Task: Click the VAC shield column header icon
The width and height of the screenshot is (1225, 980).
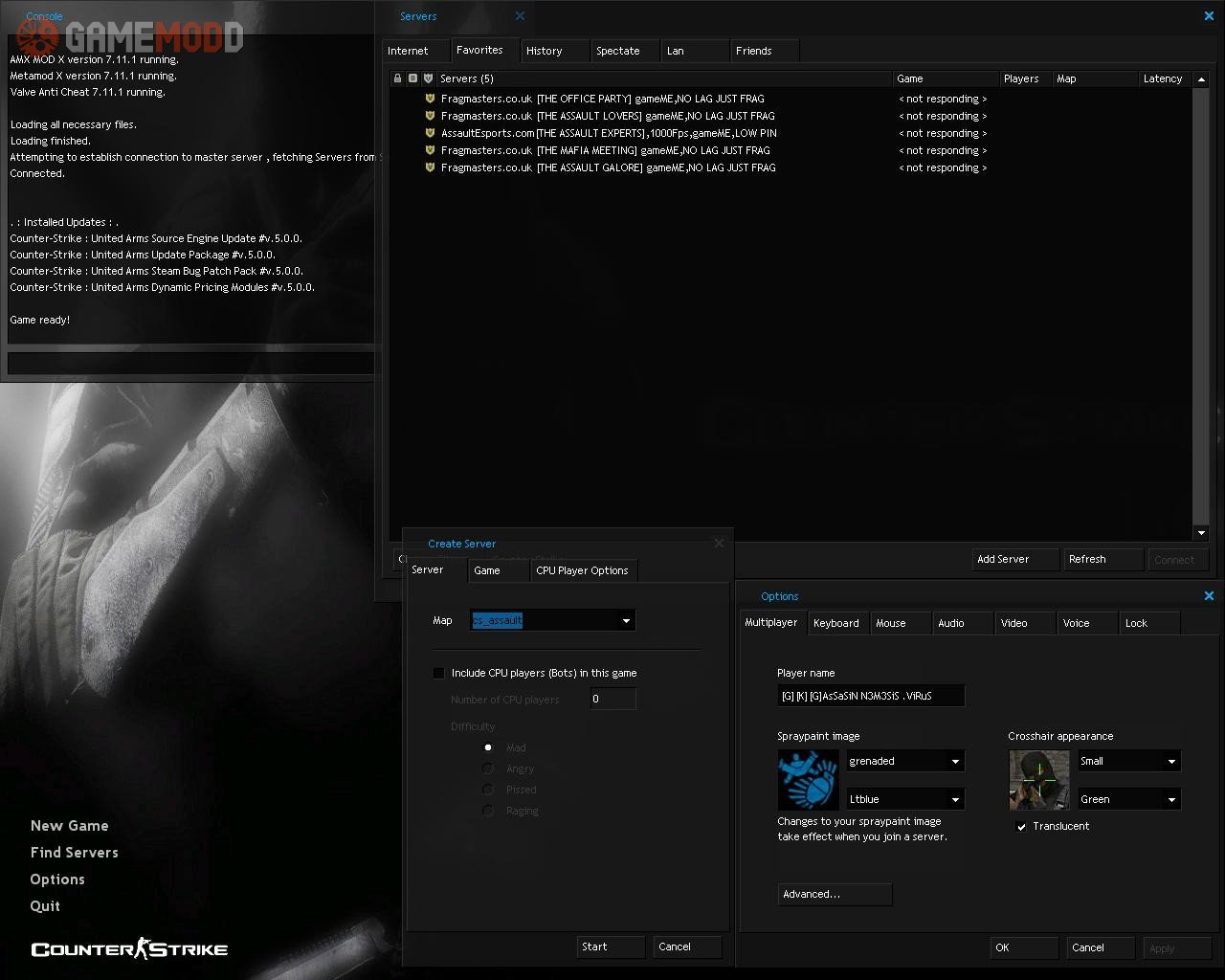Action: [428, 78]
